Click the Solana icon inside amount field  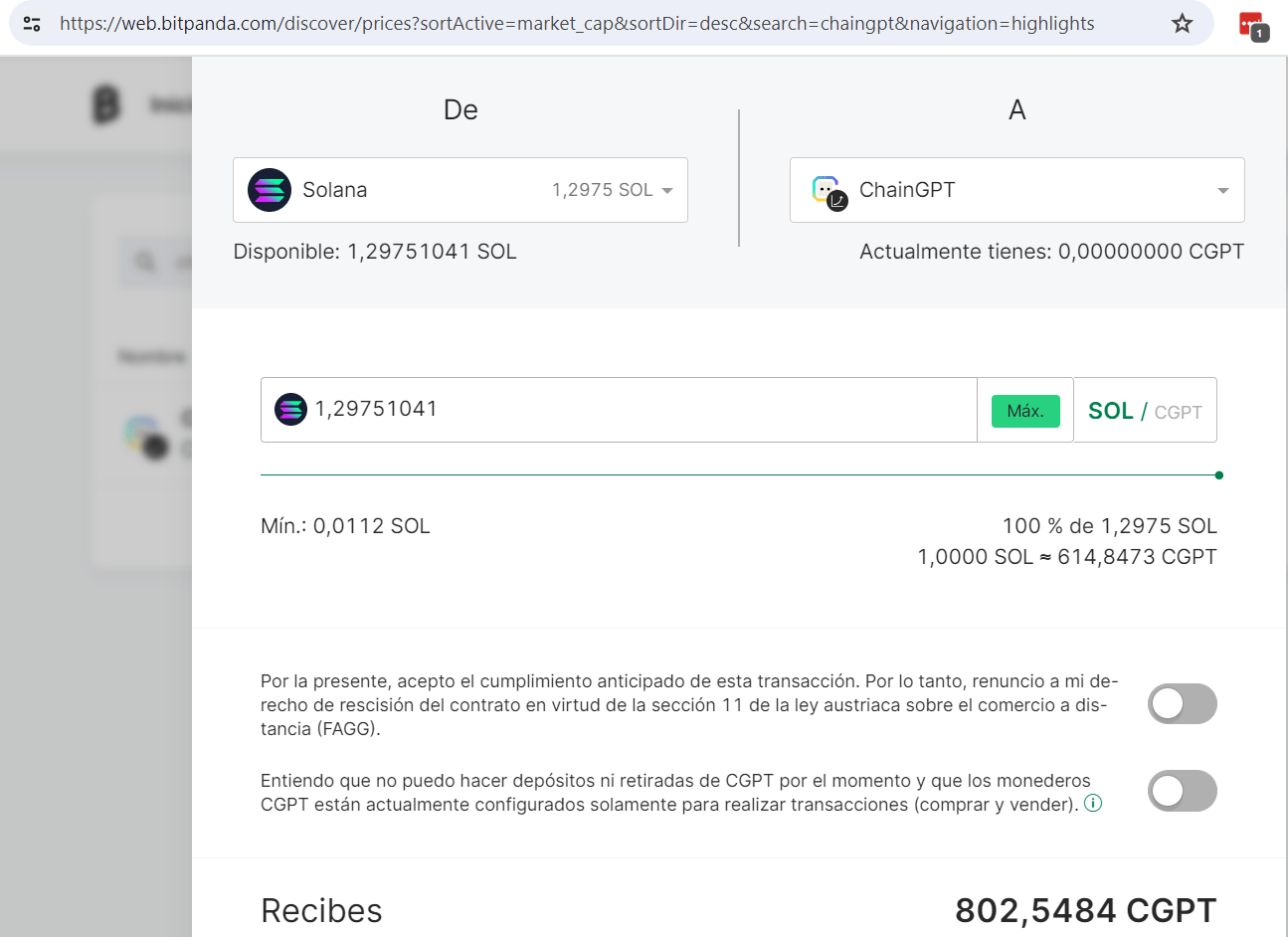click(290, 410)
